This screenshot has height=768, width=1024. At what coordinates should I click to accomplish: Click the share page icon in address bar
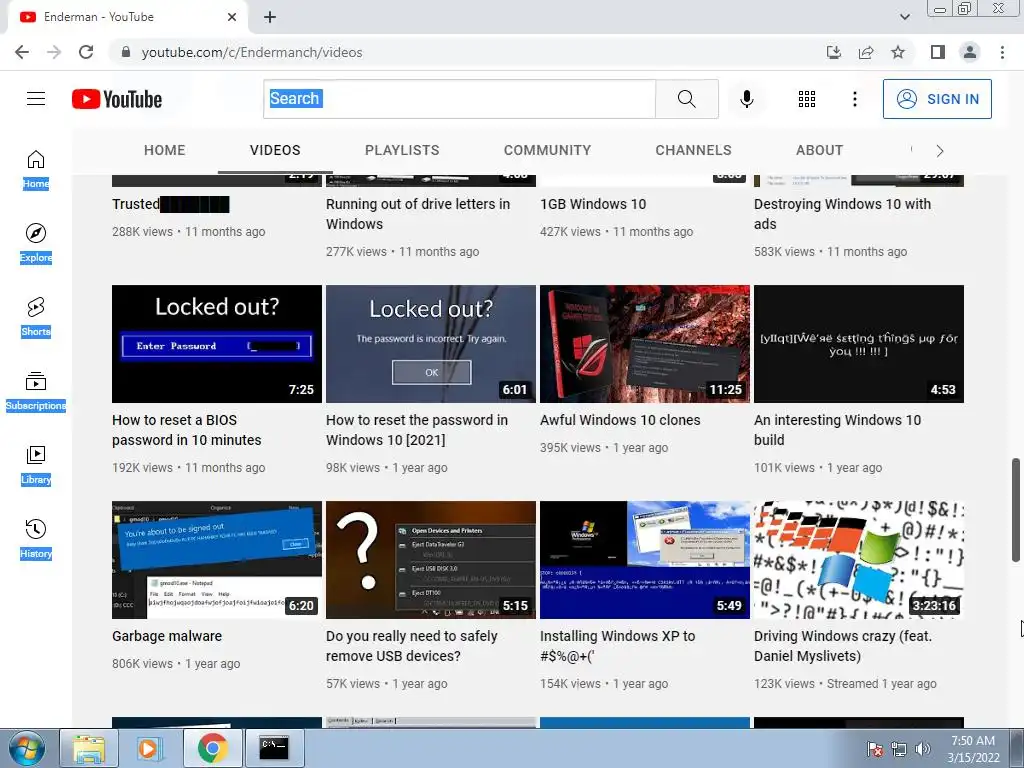pyautogui.click(x=866, y=52)
